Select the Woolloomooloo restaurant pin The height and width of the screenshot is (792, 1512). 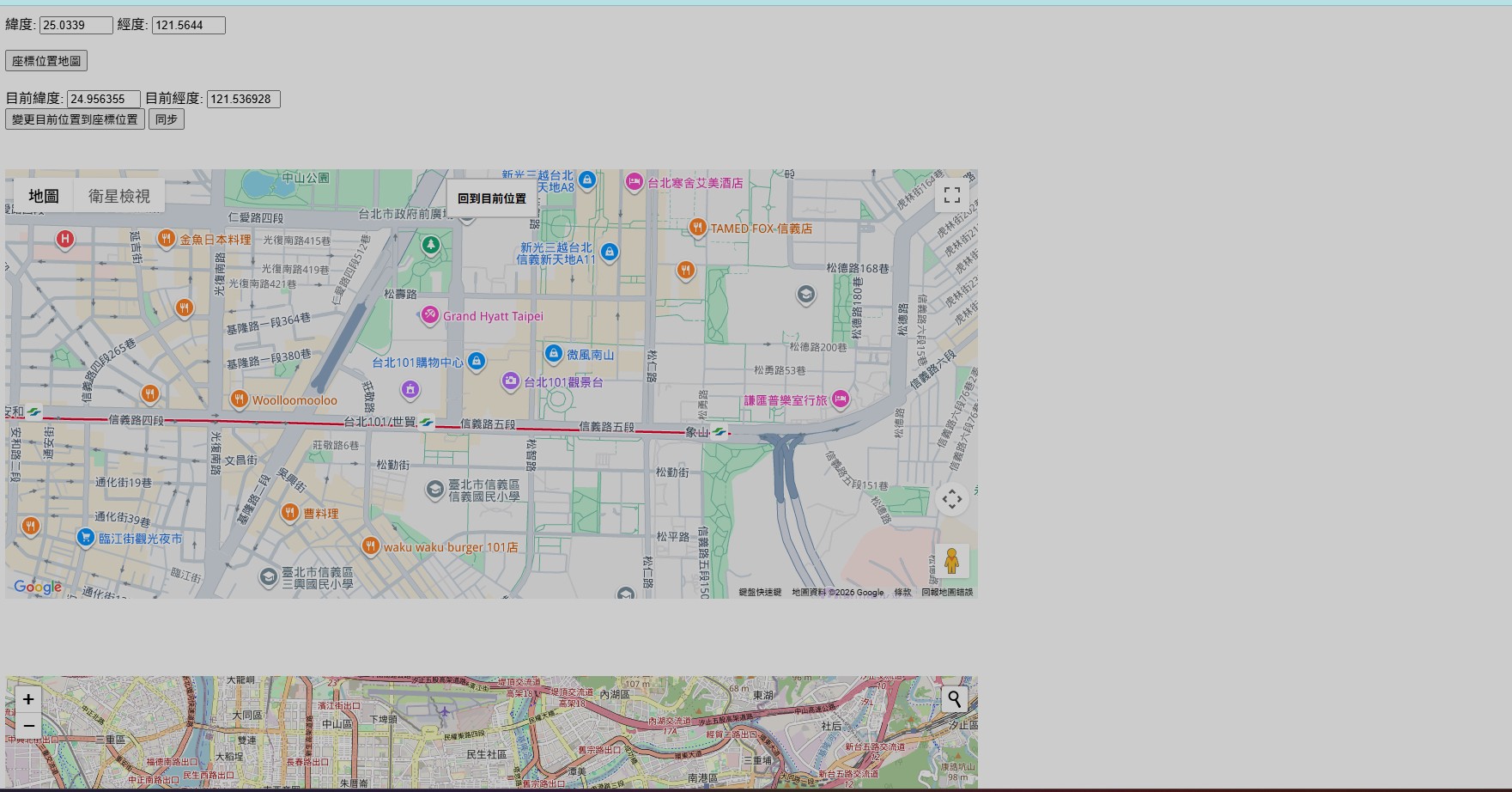(x=240, y=399)
